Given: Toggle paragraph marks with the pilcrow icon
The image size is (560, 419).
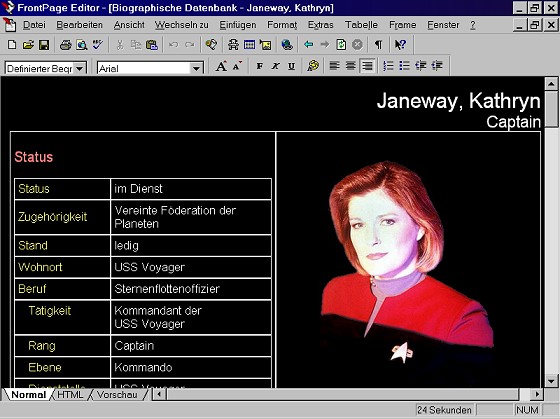Looking at the screenshot, I should click(x=378, y=45).
